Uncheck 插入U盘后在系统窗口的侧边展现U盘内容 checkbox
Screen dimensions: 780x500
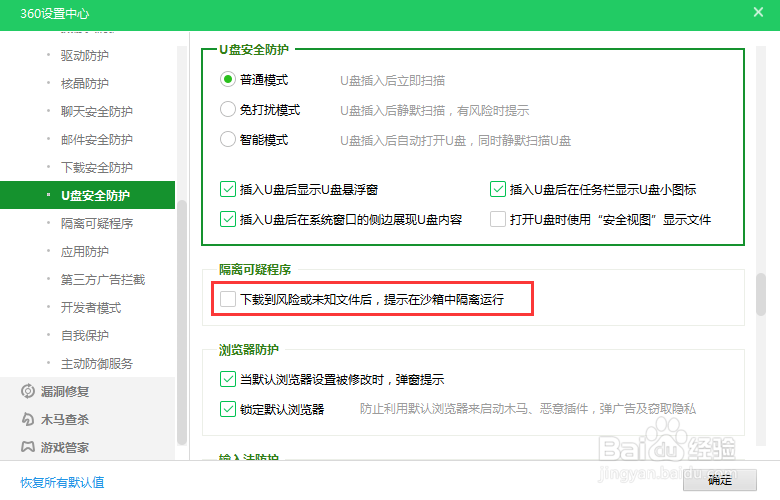point(227,219)
